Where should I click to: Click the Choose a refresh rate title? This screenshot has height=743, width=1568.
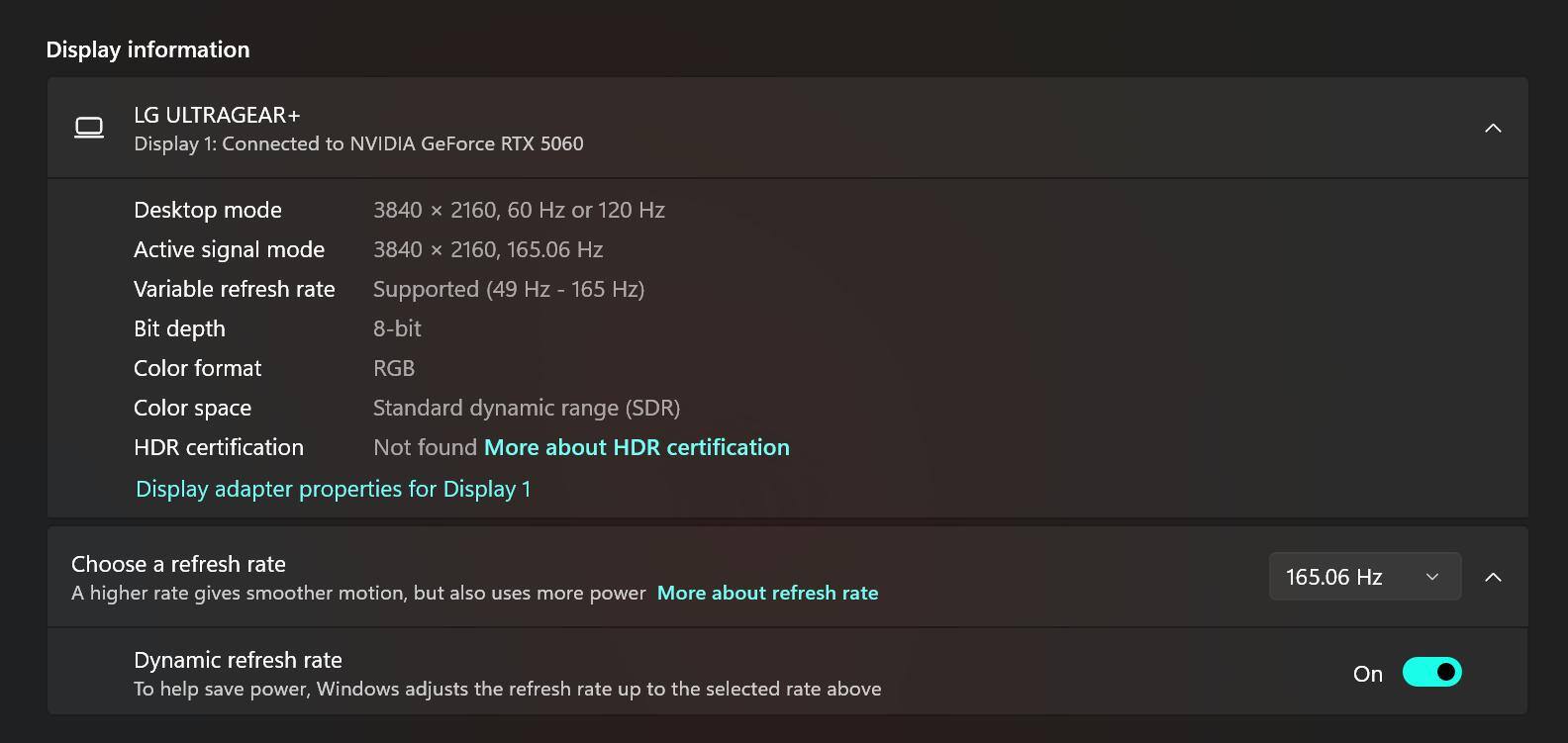[178, 564]
